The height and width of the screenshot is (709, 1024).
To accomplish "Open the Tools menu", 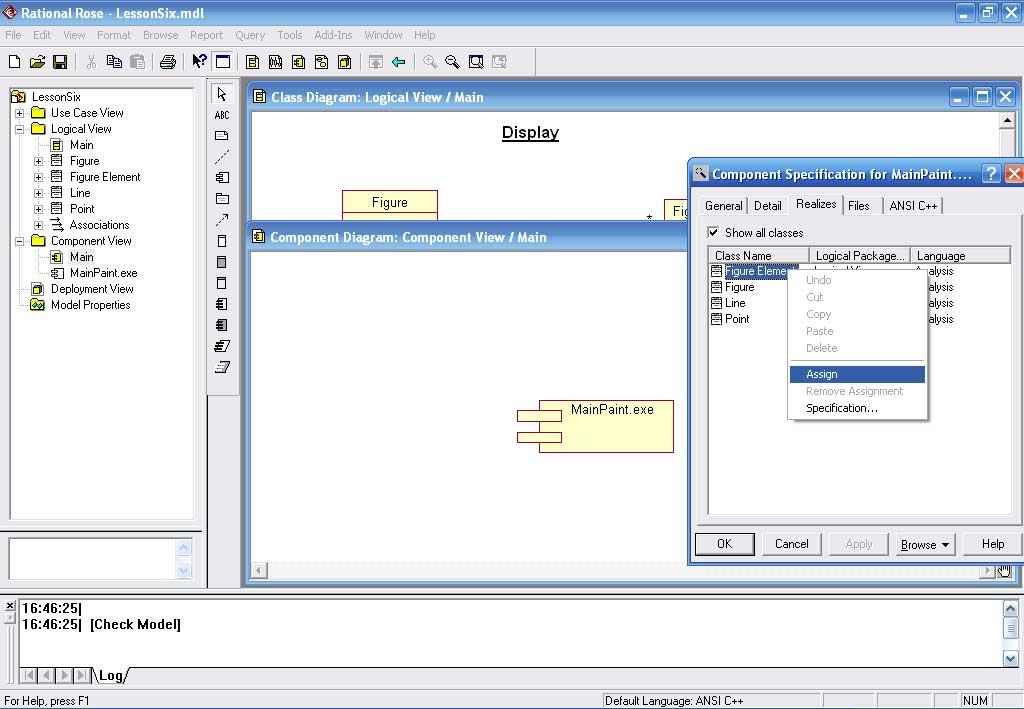I will pos(289,35).
